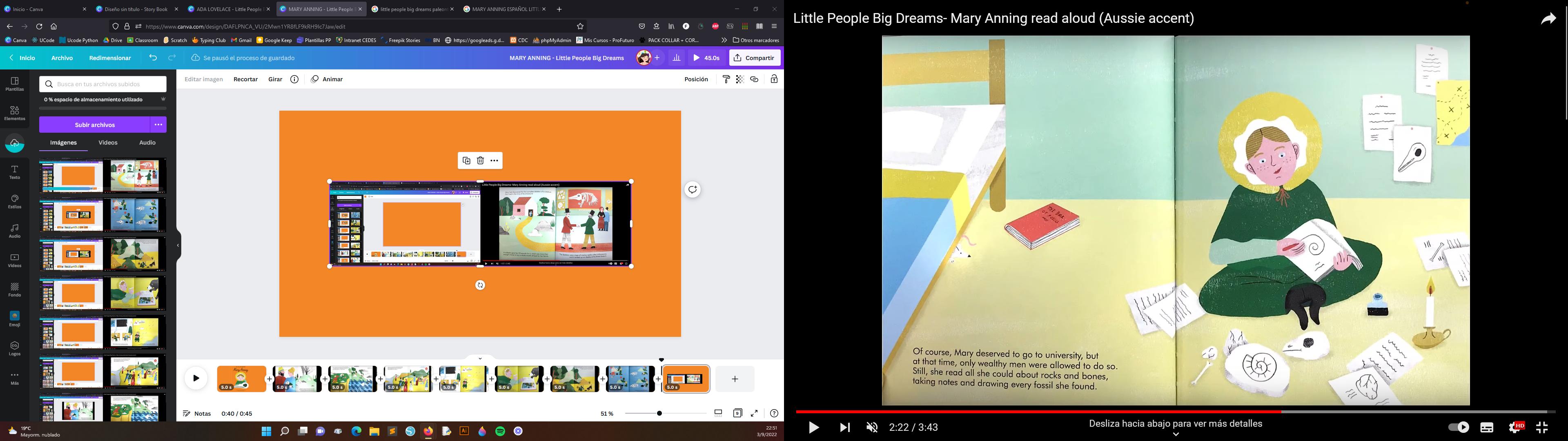Open the Plantillas templates sidebar panel

[x=15, y=84]
